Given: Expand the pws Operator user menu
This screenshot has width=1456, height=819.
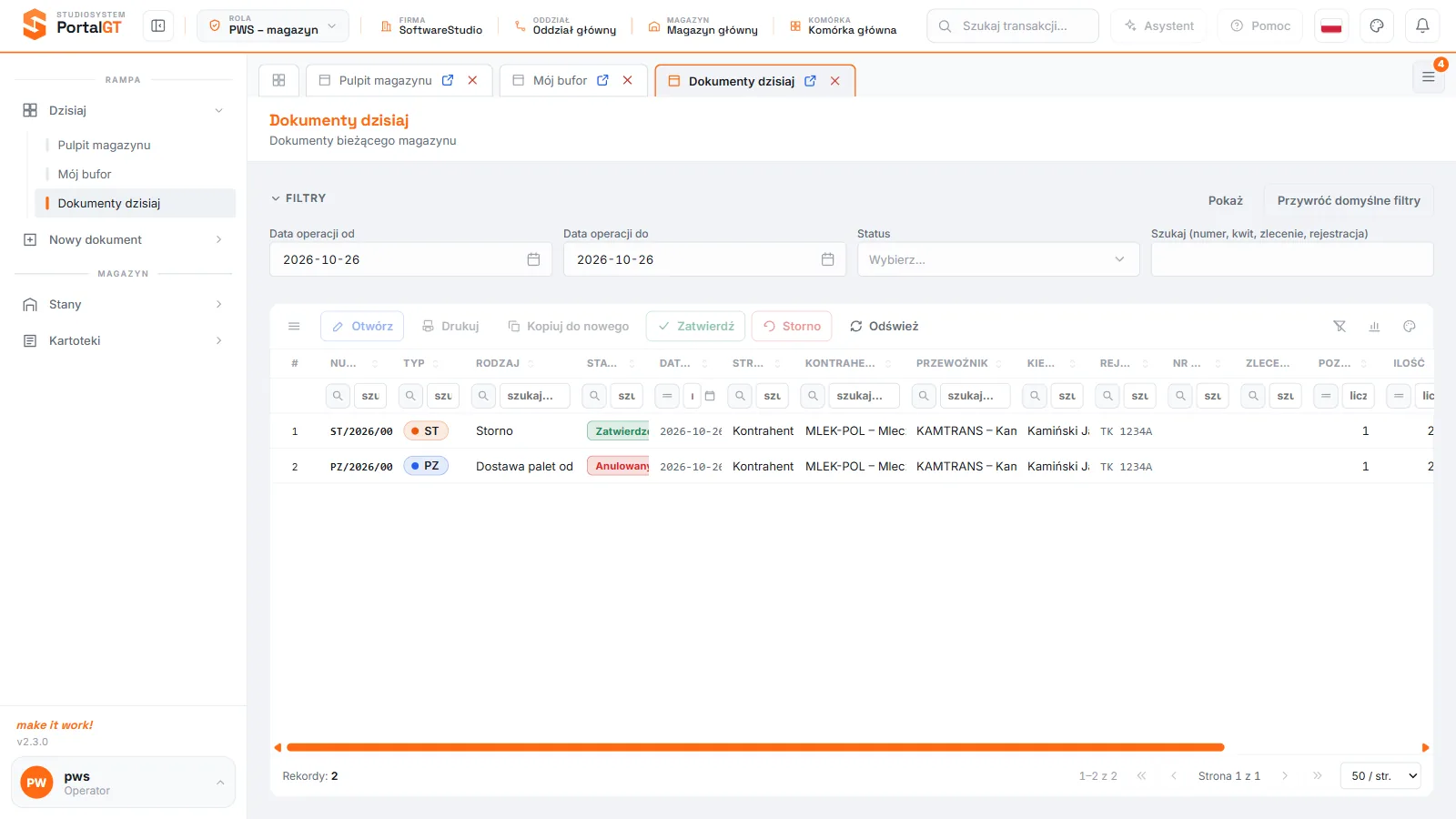Looking at the screenshot, I should coord(123,783).
